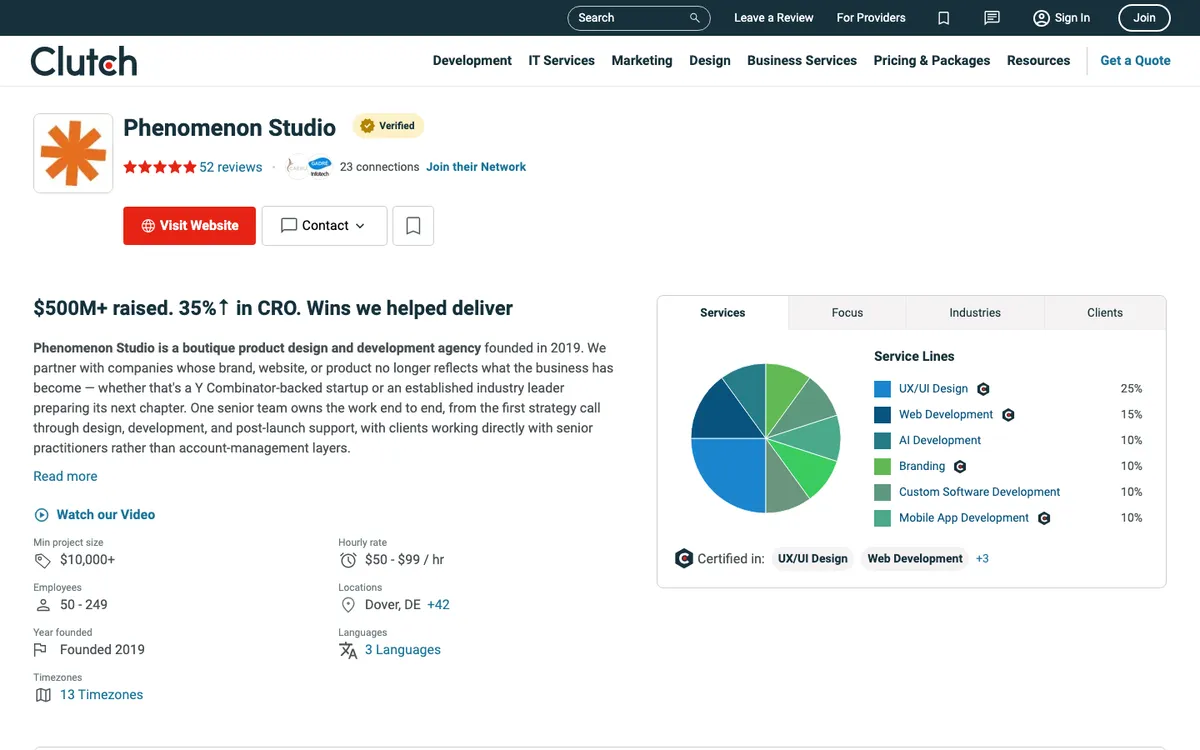
Task: Click the AI Development service line
Action: [x=940, y=441]
